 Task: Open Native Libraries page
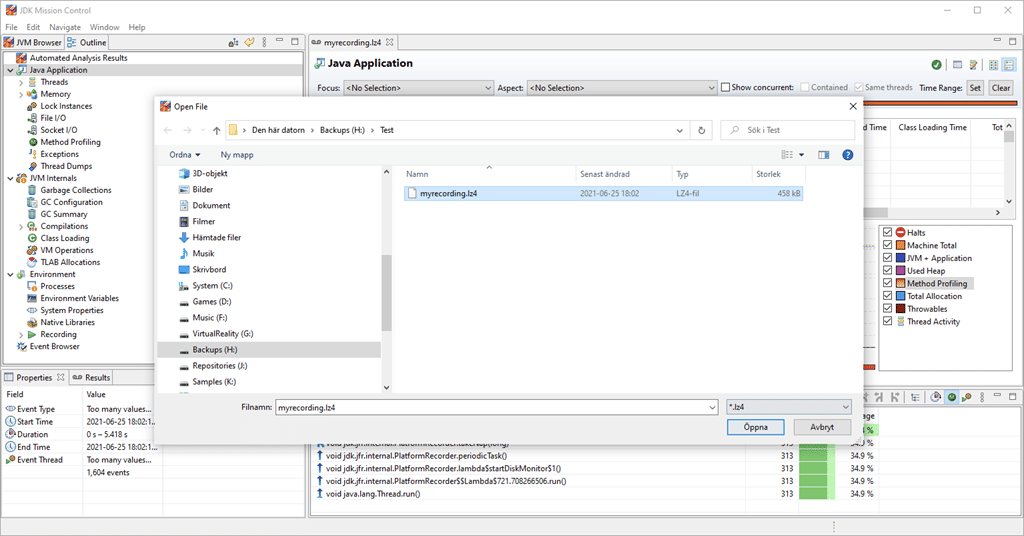(67, 323)
